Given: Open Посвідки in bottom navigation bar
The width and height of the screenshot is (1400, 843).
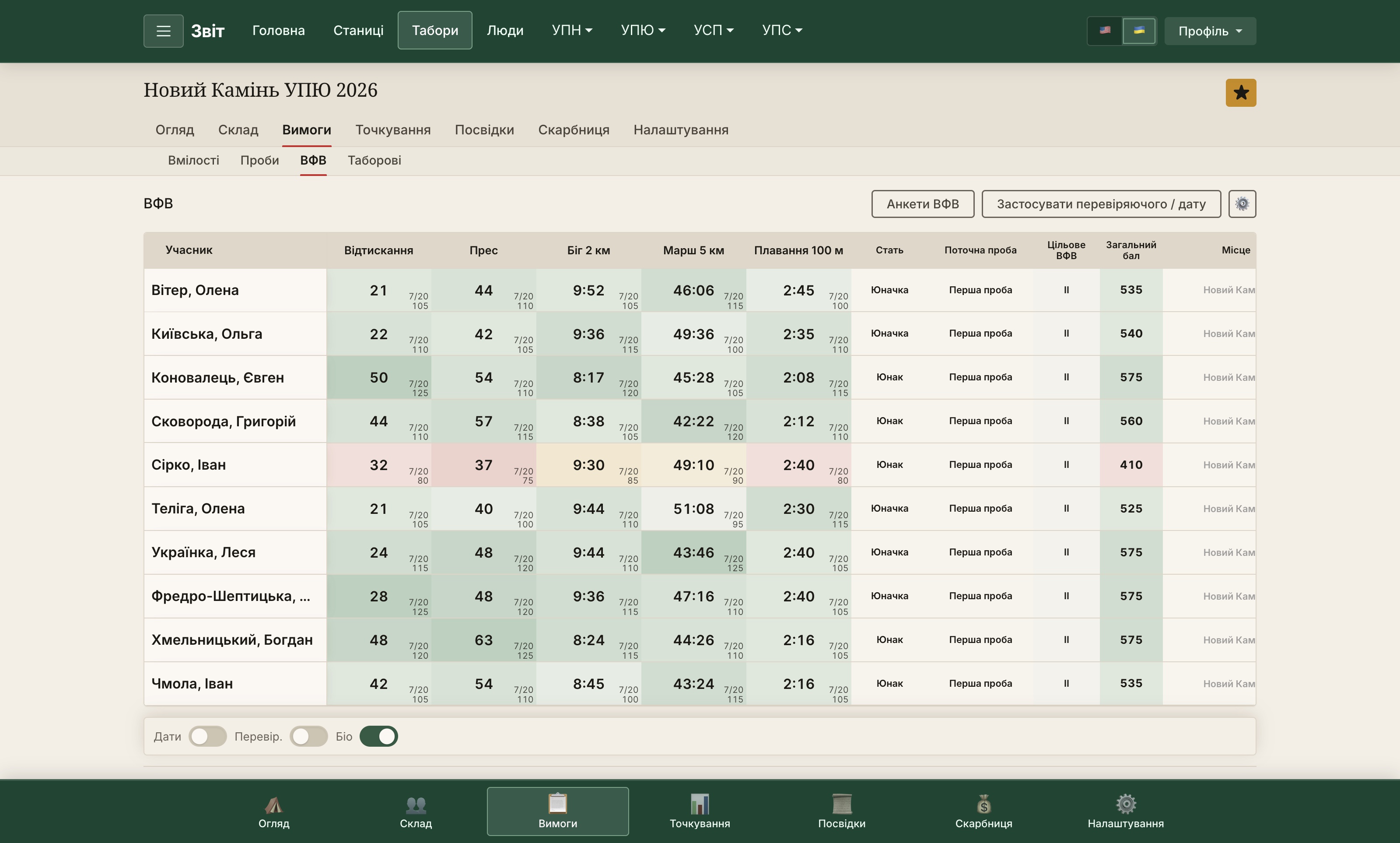Looking at the screenshot, I should 841,811.
